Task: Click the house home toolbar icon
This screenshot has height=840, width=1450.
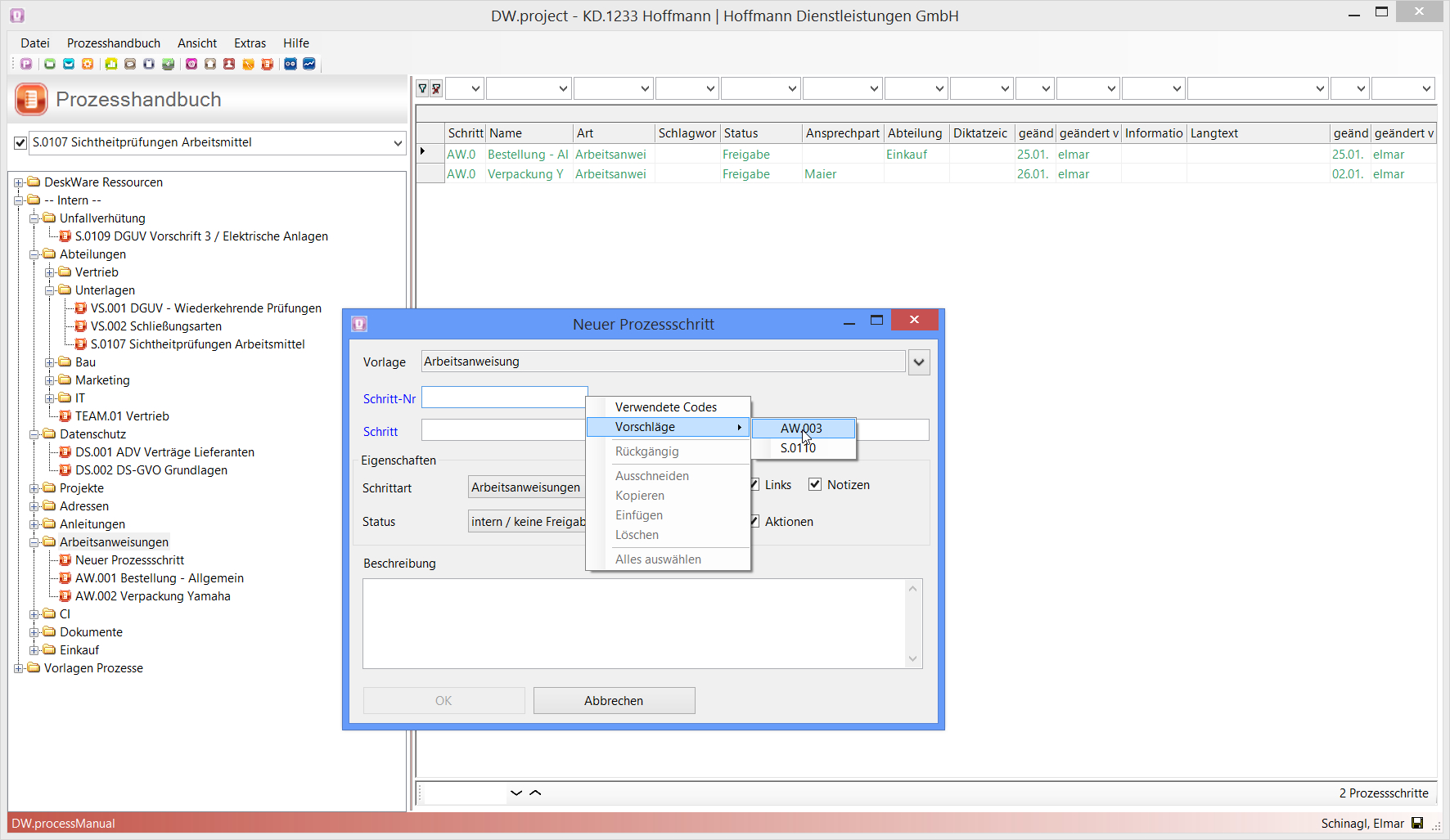Action: [x=210, y=64]
